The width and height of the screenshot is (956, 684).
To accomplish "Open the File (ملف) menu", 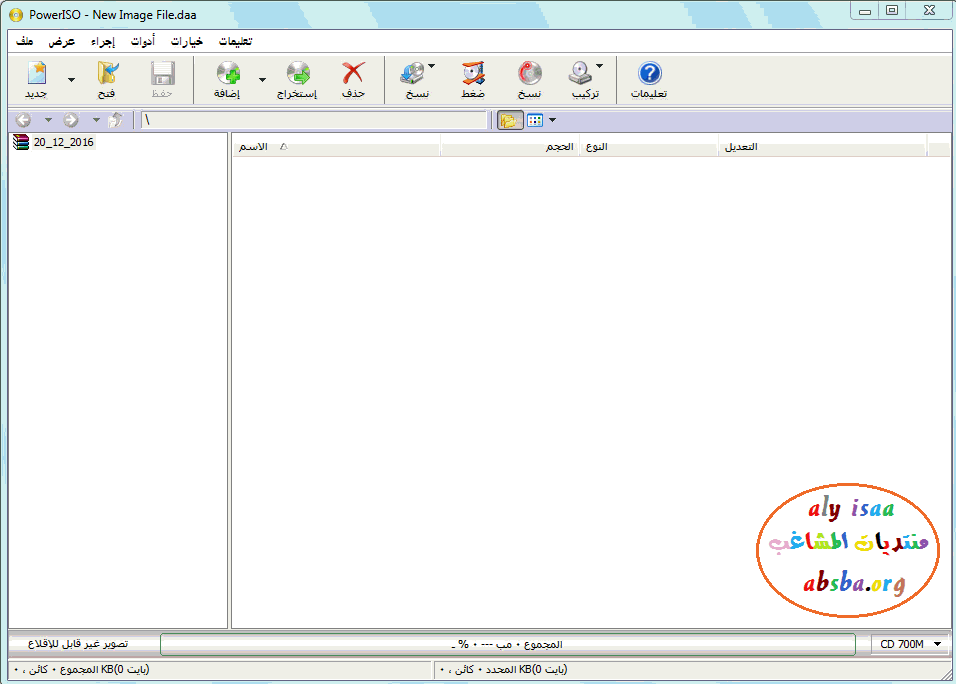I will pyautogui.click(x=25, y=42).
